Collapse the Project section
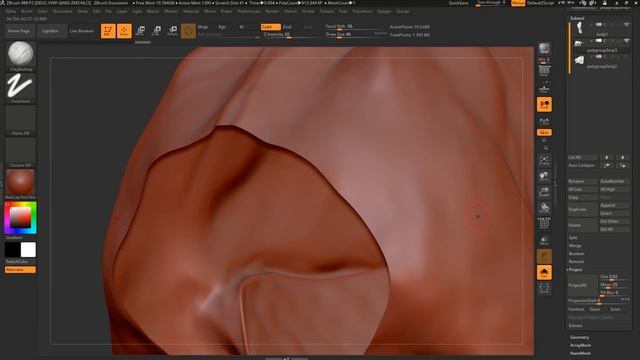640x360 pixels. pos(576,270)
